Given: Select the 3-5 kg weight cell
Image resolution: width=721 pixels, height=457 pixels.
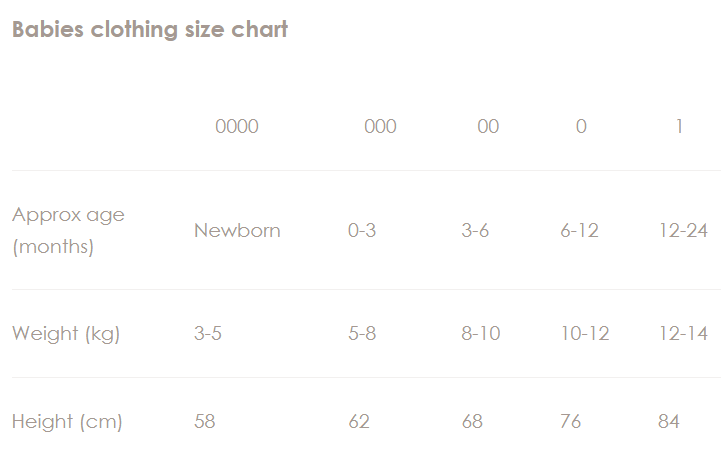Looking at the screenshot, I should (208, 333).
